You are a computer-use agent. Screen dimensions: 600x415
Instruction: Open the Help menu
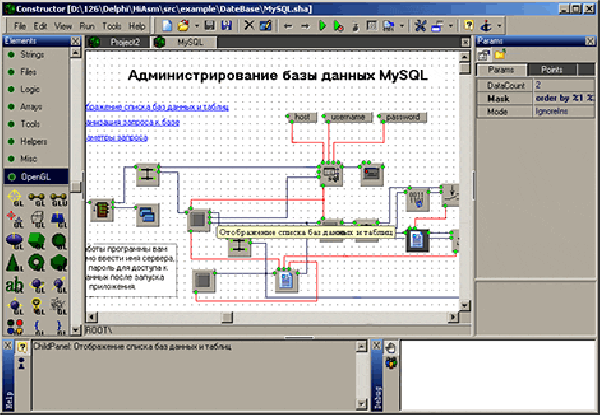coord(137,26)
